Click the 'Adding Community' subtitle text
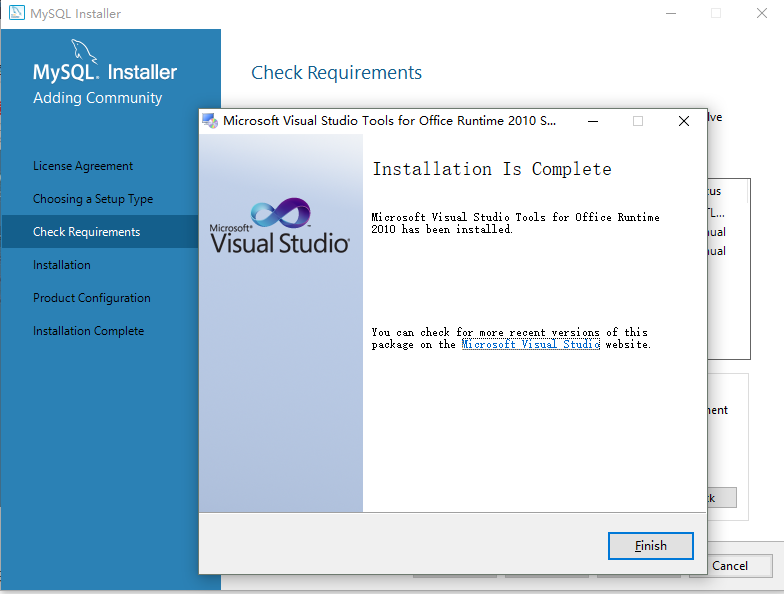The image size is (784, 594). click(98, 98)
